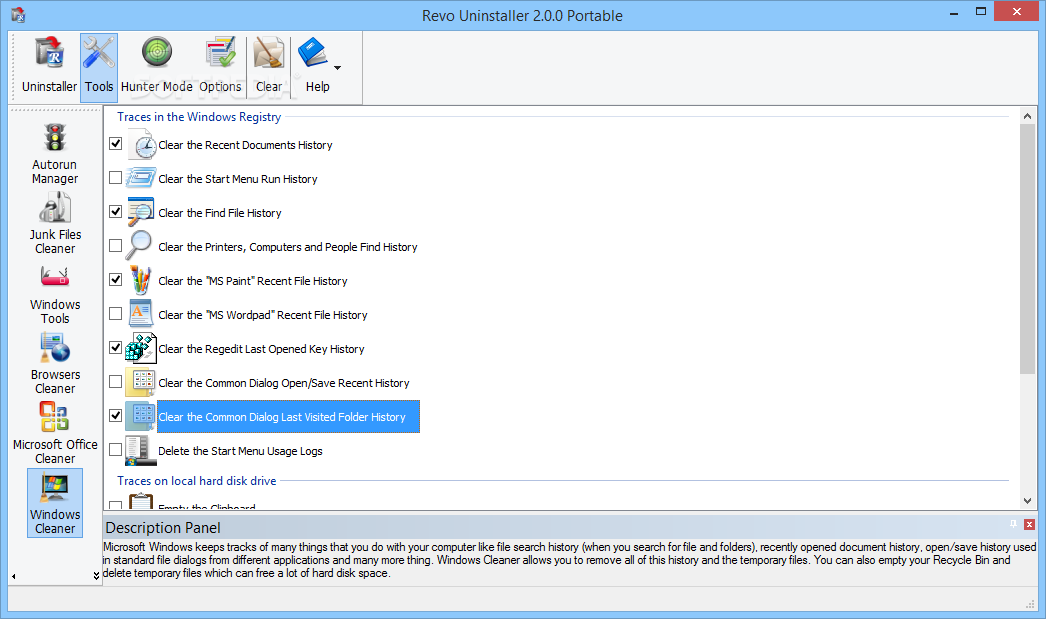Uncheck Clear the Find File History

point(115,211)
